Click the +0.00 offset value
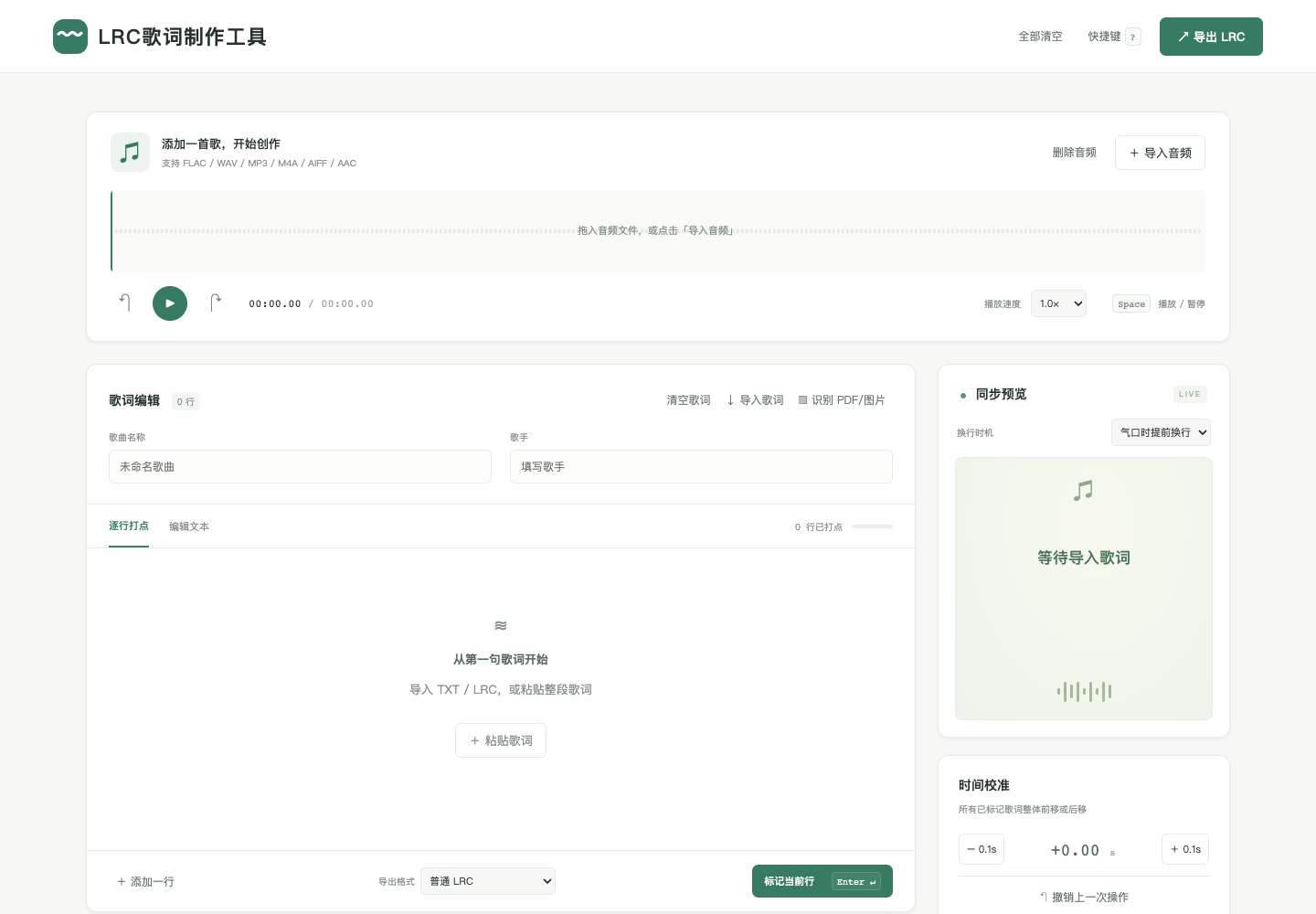 tap(1075, 850)
